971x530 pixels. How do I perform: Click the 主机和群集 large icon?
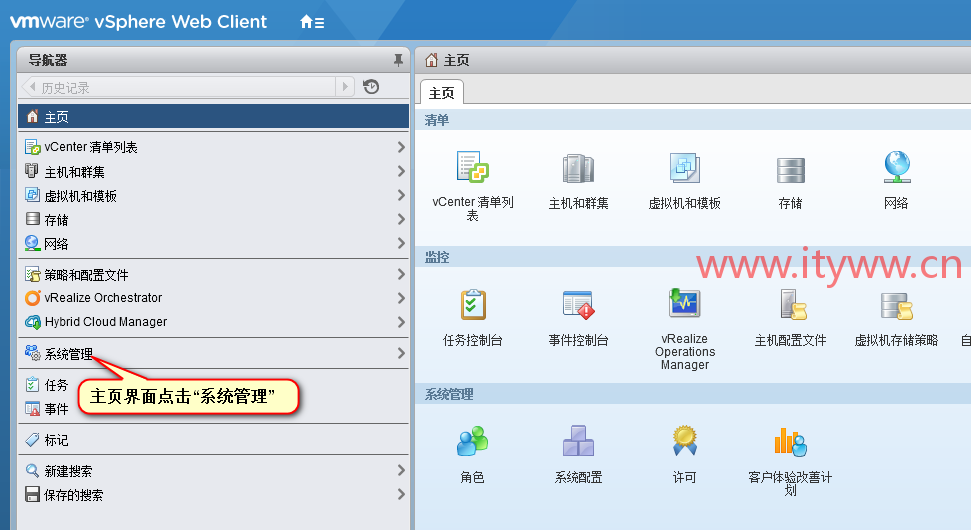click(578, 168)
